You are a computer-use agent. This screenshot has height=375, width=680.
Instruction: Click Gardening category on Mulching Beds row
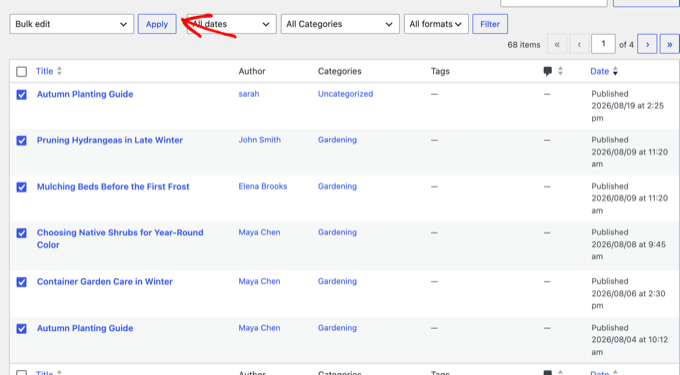click(337, 186)
